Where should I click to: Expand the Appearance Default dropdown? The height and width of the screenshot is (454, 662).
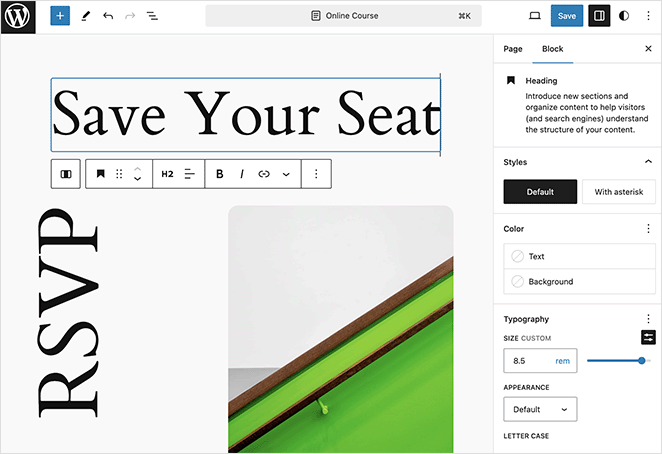click(540, 409)
